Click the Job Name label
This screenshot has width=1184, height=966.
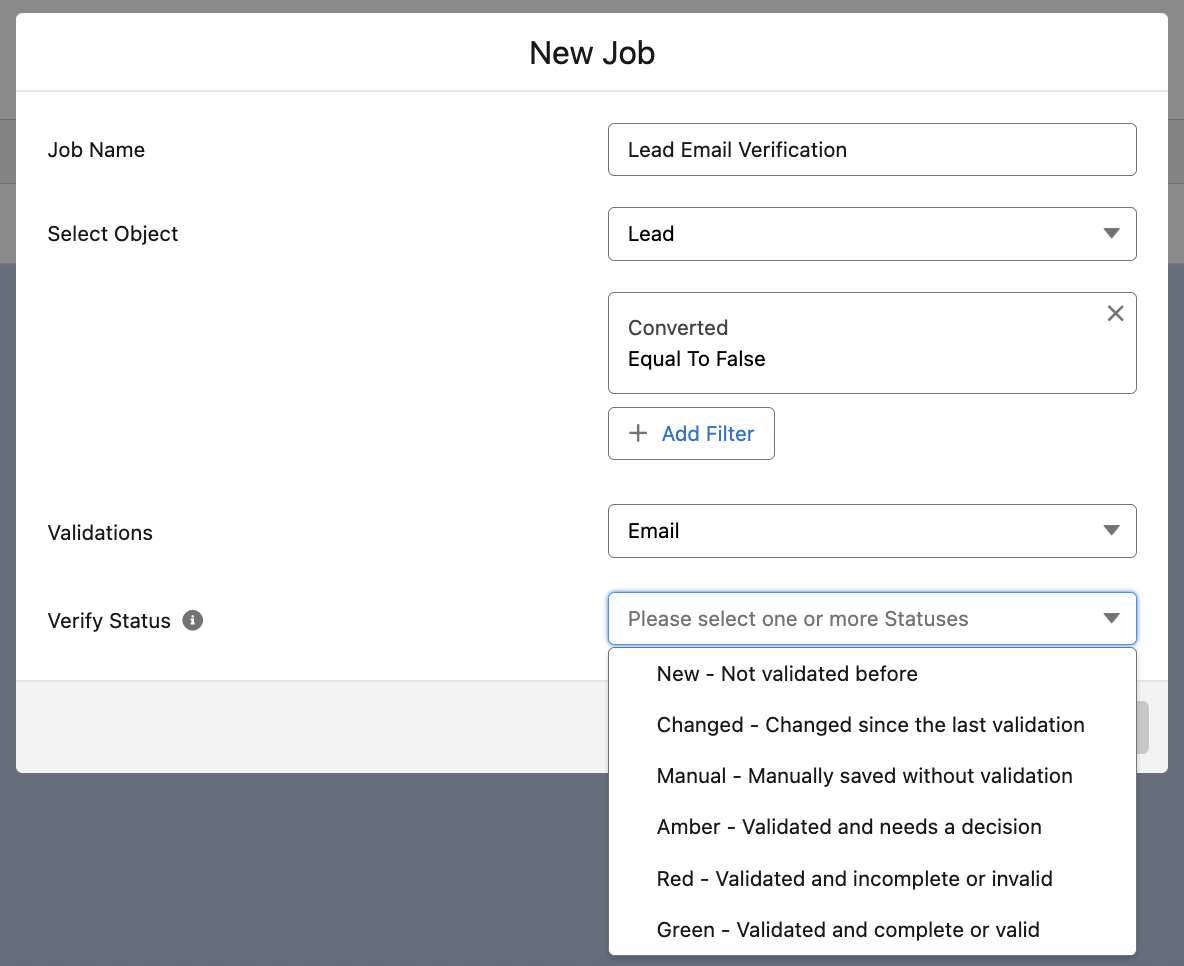coord(96,150)
